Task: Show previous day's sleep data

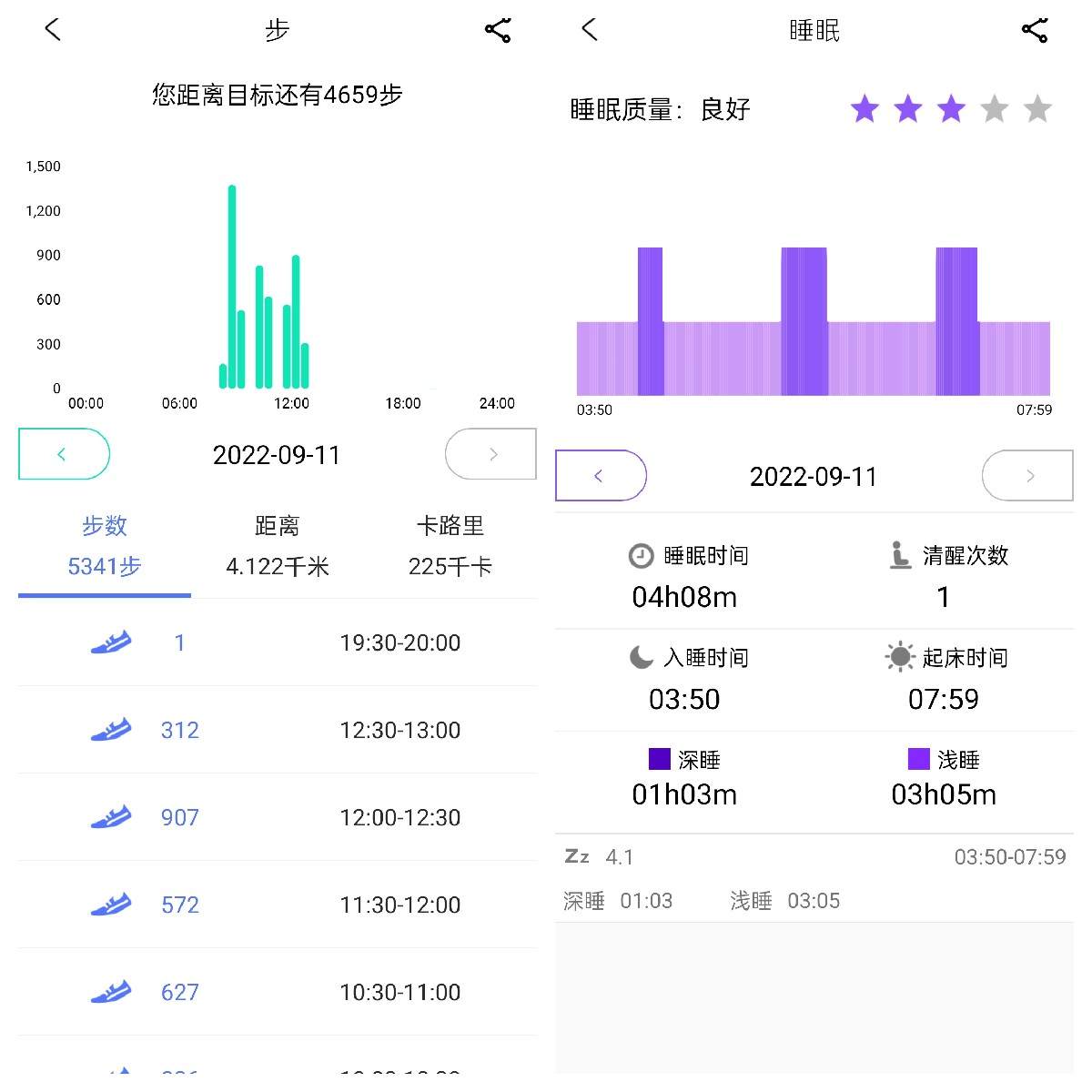Action: coord(601,475)
